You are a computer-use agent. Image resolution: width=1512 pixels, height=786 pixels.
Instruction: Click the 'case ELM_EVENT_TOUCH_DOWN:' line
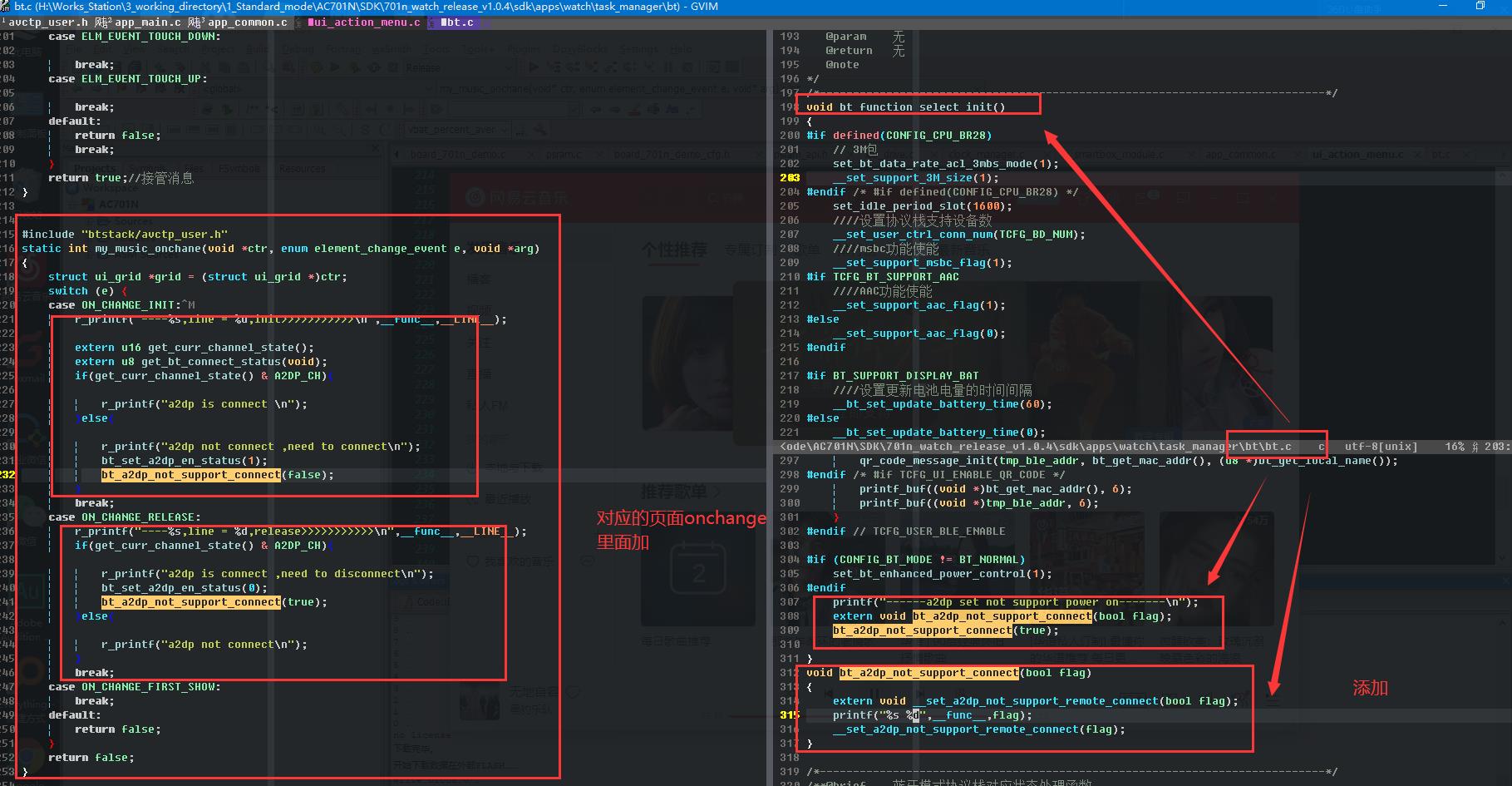coord(135,37)
